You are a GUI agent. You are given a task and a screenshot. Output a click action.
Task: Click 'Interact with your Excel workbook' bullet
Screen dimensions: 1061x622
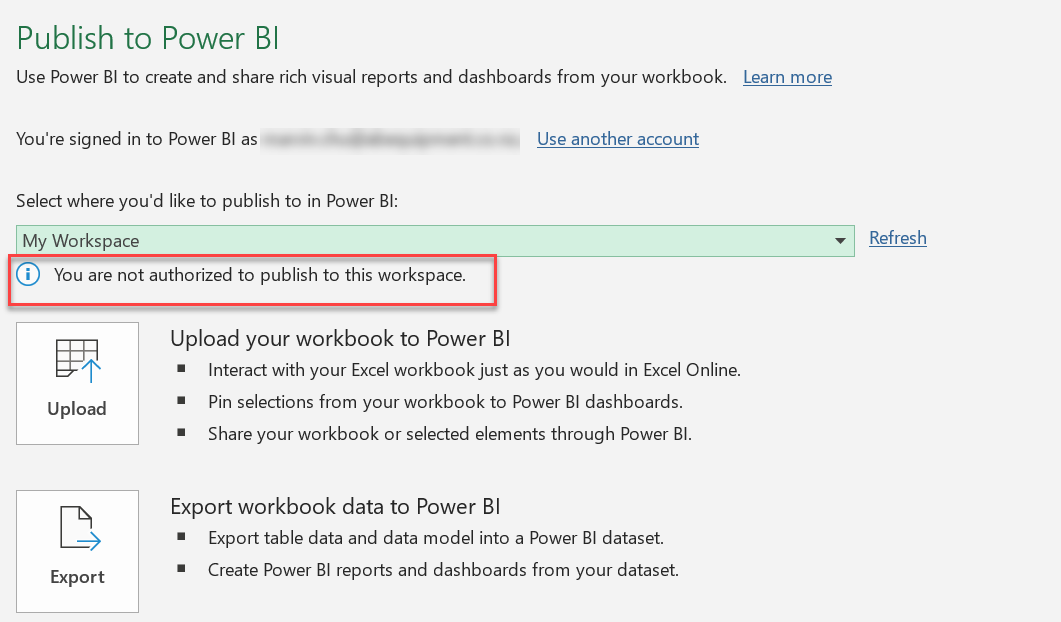(474, 370)
